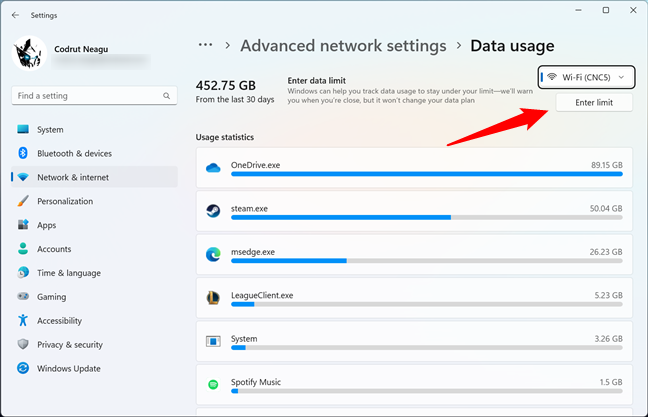Click the Enter limit button
Viewport: 648px width, 417px height.
(x=594, y=102)
